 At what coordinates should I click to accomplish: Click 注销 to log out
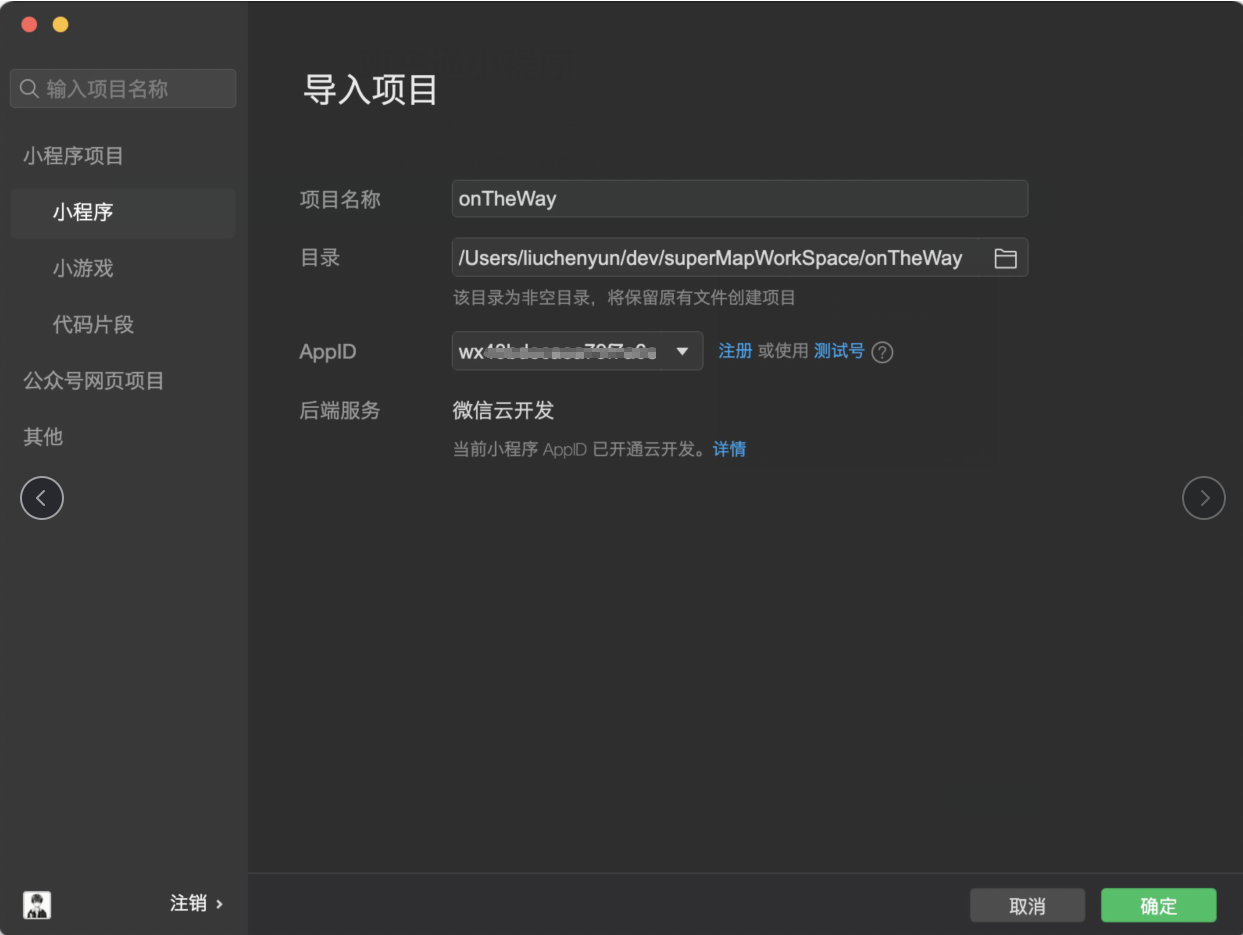coord(196,903)
